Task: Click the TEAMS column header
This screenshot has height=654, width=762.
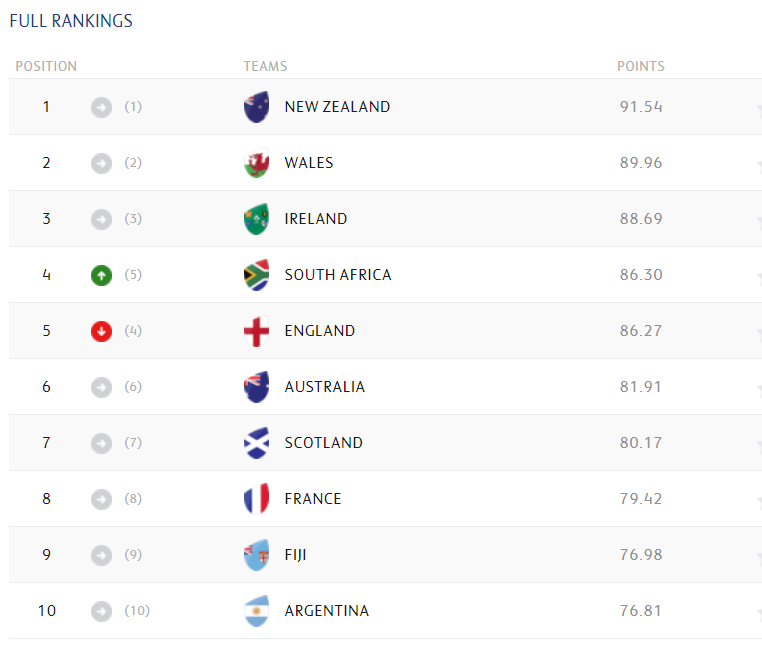Action: [x=265, y=67]
